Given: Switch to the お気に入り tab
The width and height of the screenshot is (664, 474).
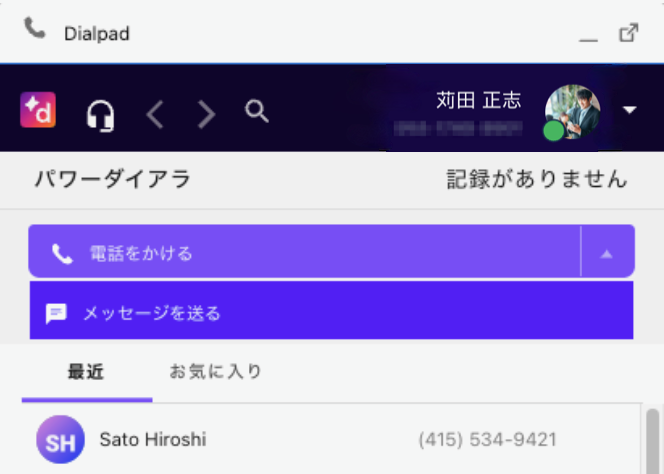Looking at the screenshot, I should point(216,372).
